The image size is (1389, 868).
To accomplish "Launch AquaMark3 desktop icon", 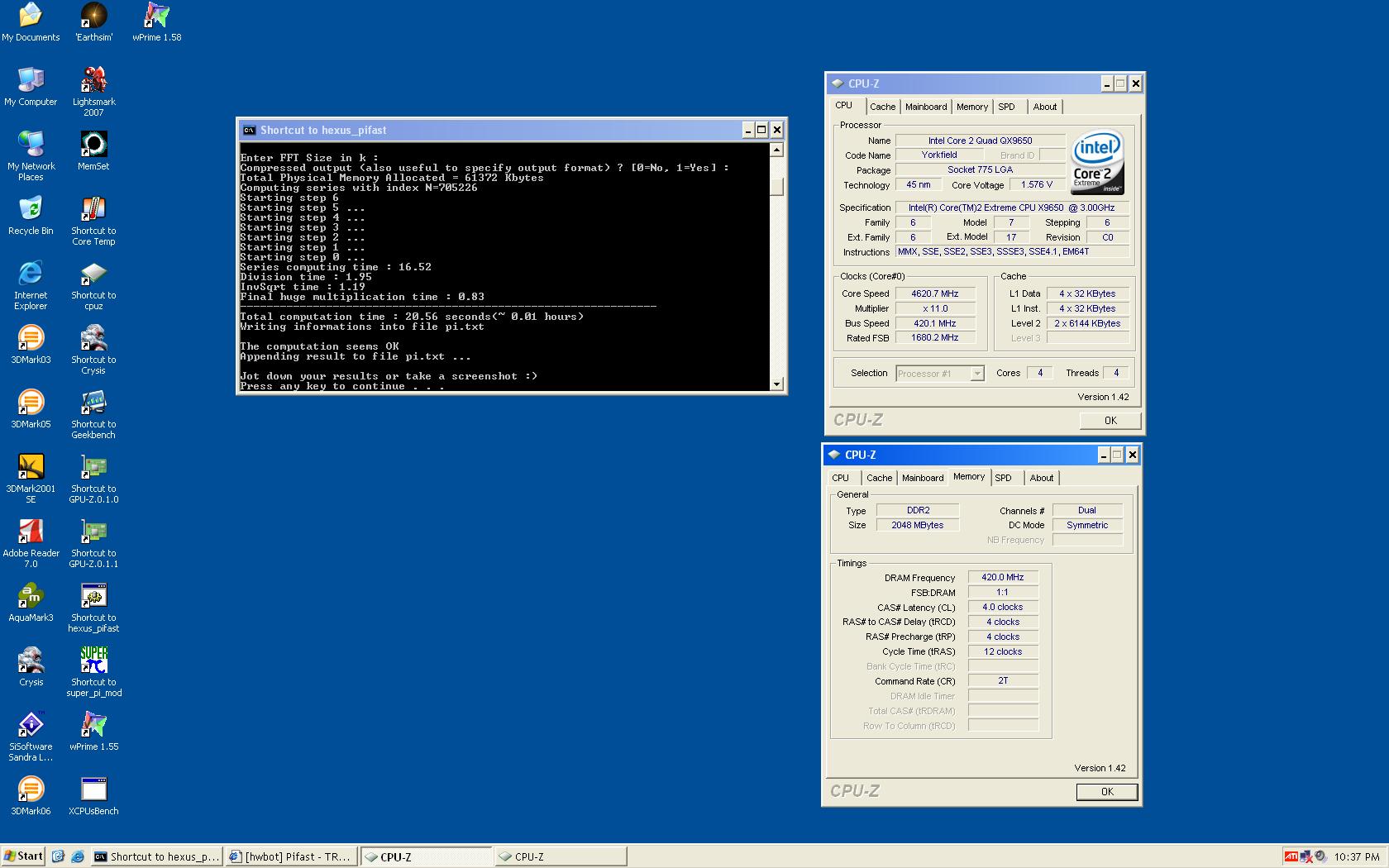I will (31, 603).
